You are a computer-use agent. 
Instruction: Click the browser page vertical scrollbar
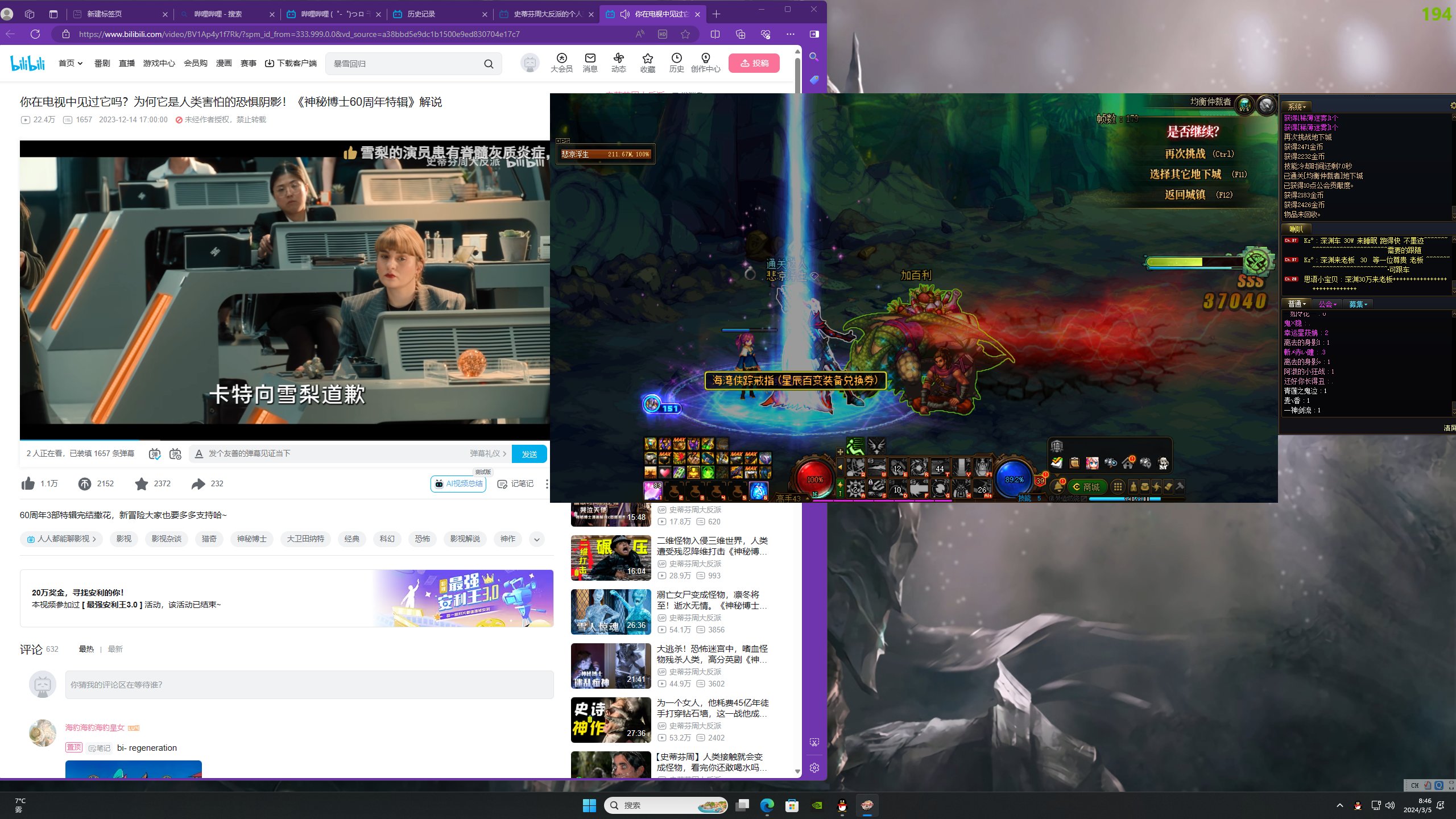[x=797, y=409]
